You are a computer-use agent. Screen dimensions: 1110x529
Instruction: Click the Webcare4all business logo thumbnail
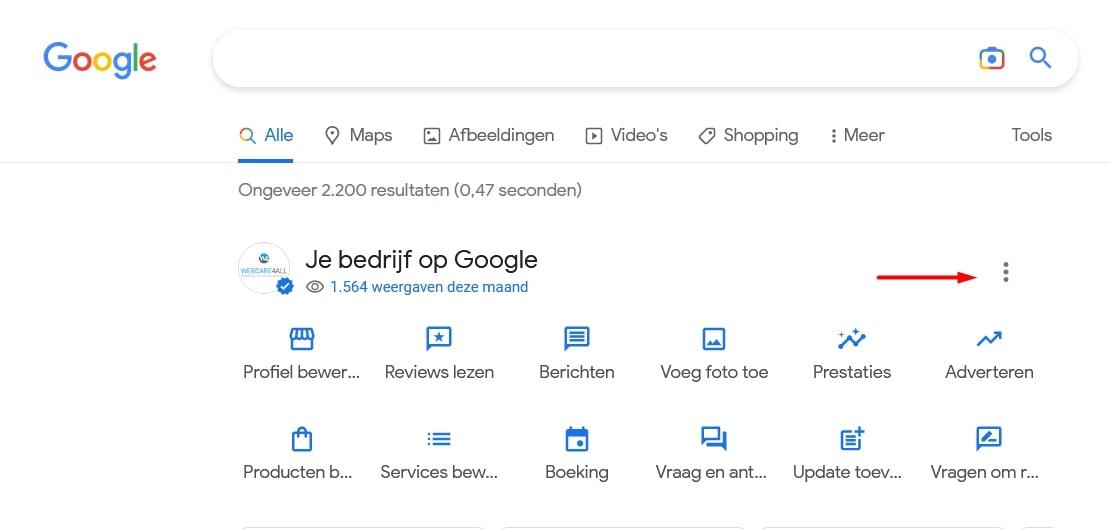263,268
